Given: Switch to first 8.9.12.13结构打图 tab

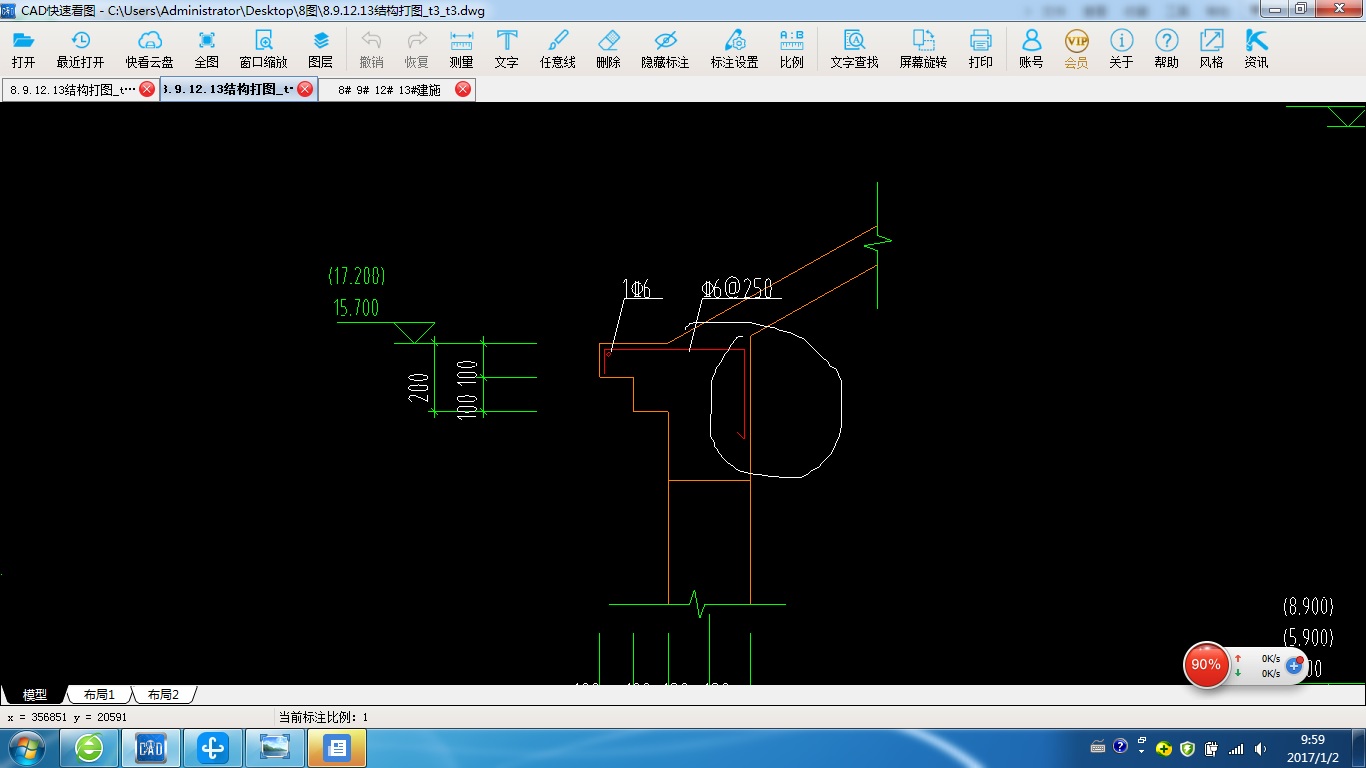Looking at the screenshot, I should 72,89.
